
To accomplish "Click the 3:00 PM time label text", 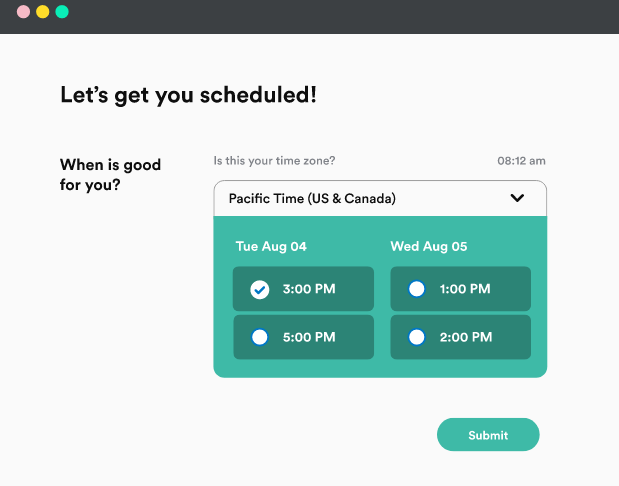I will coord(309,289).
